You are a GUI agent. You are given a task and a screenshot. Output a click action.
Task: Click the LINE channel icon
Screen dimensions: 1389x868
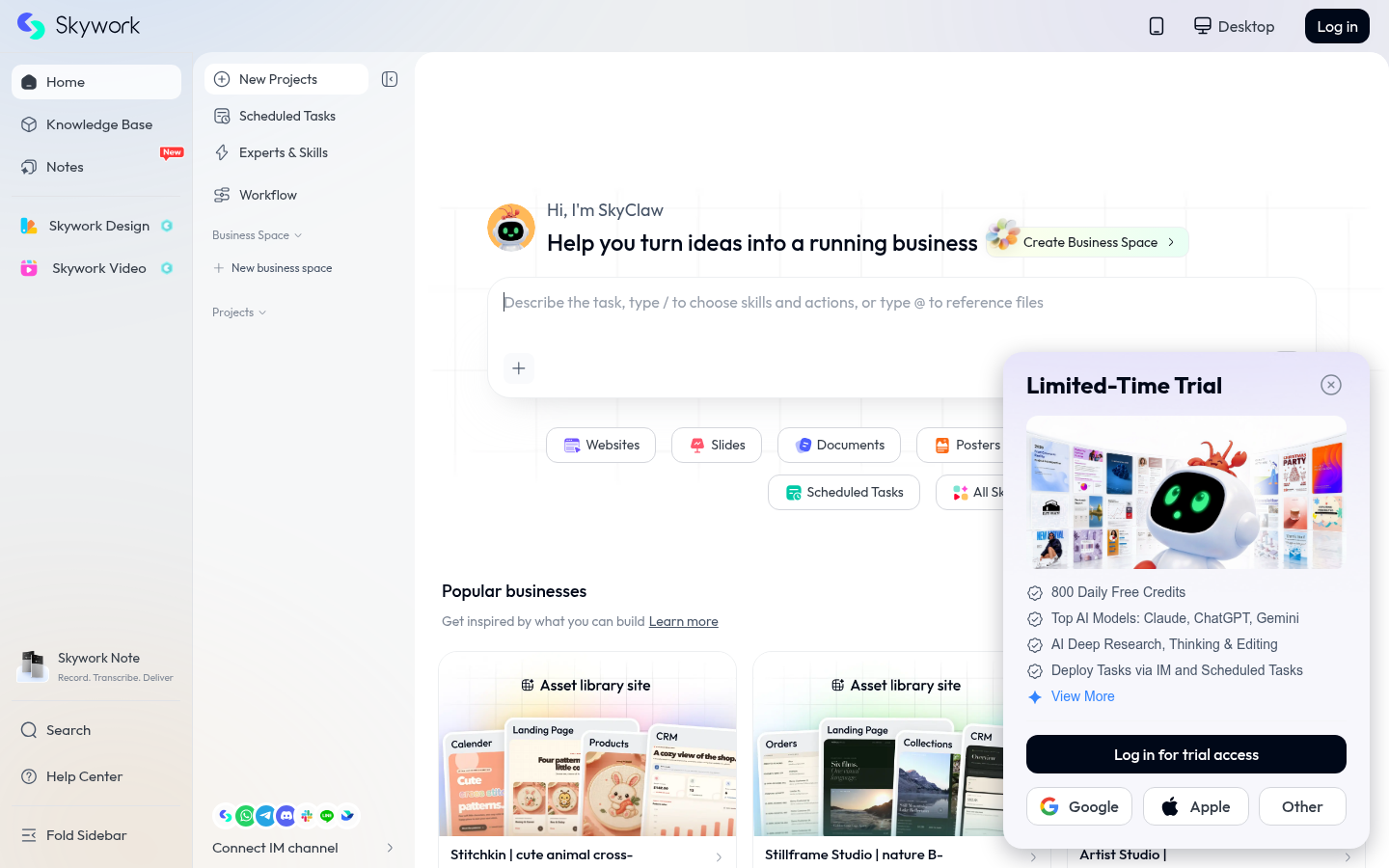pos(327,816)
